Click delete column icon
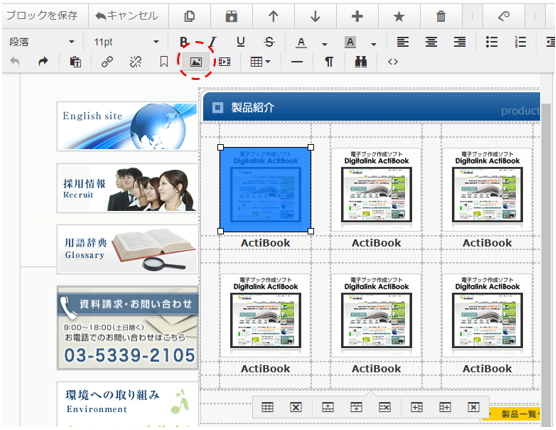 (473, 407)
